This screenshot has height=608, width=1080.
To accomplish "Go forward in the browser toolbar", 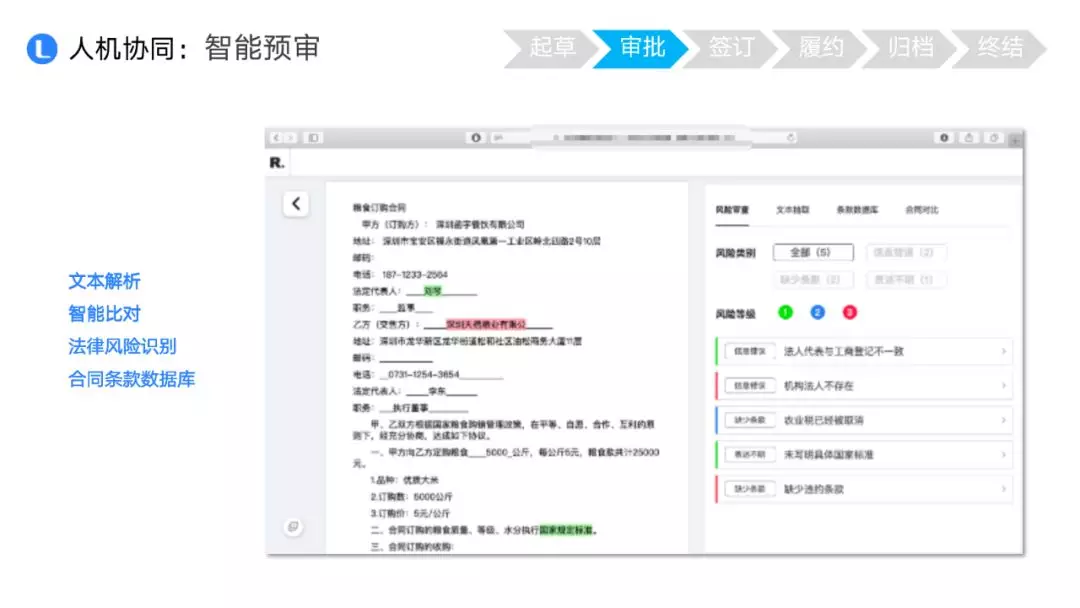I will (291, 138).
